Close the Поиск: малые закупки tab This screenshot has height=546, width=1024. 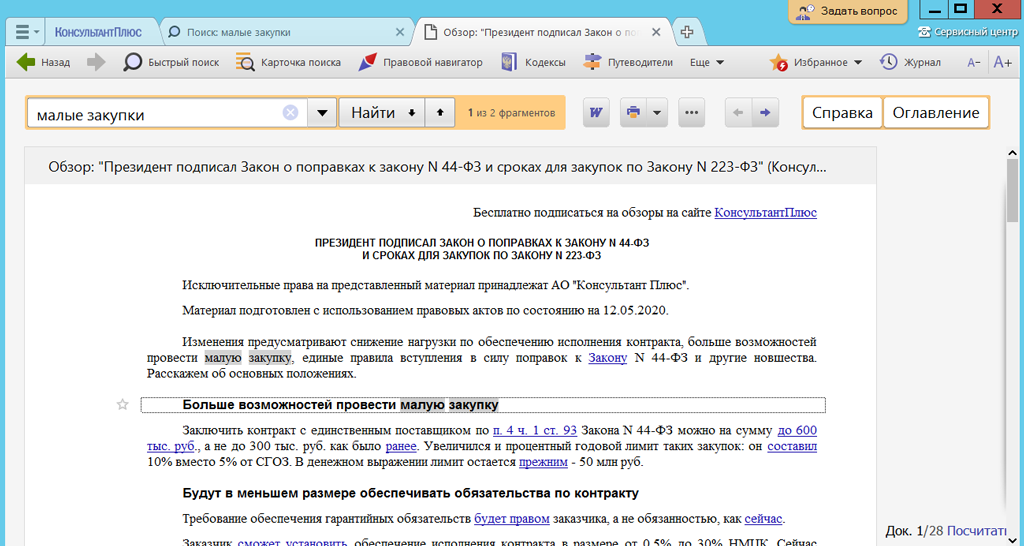pyautogui.click(x=400, y=32)
